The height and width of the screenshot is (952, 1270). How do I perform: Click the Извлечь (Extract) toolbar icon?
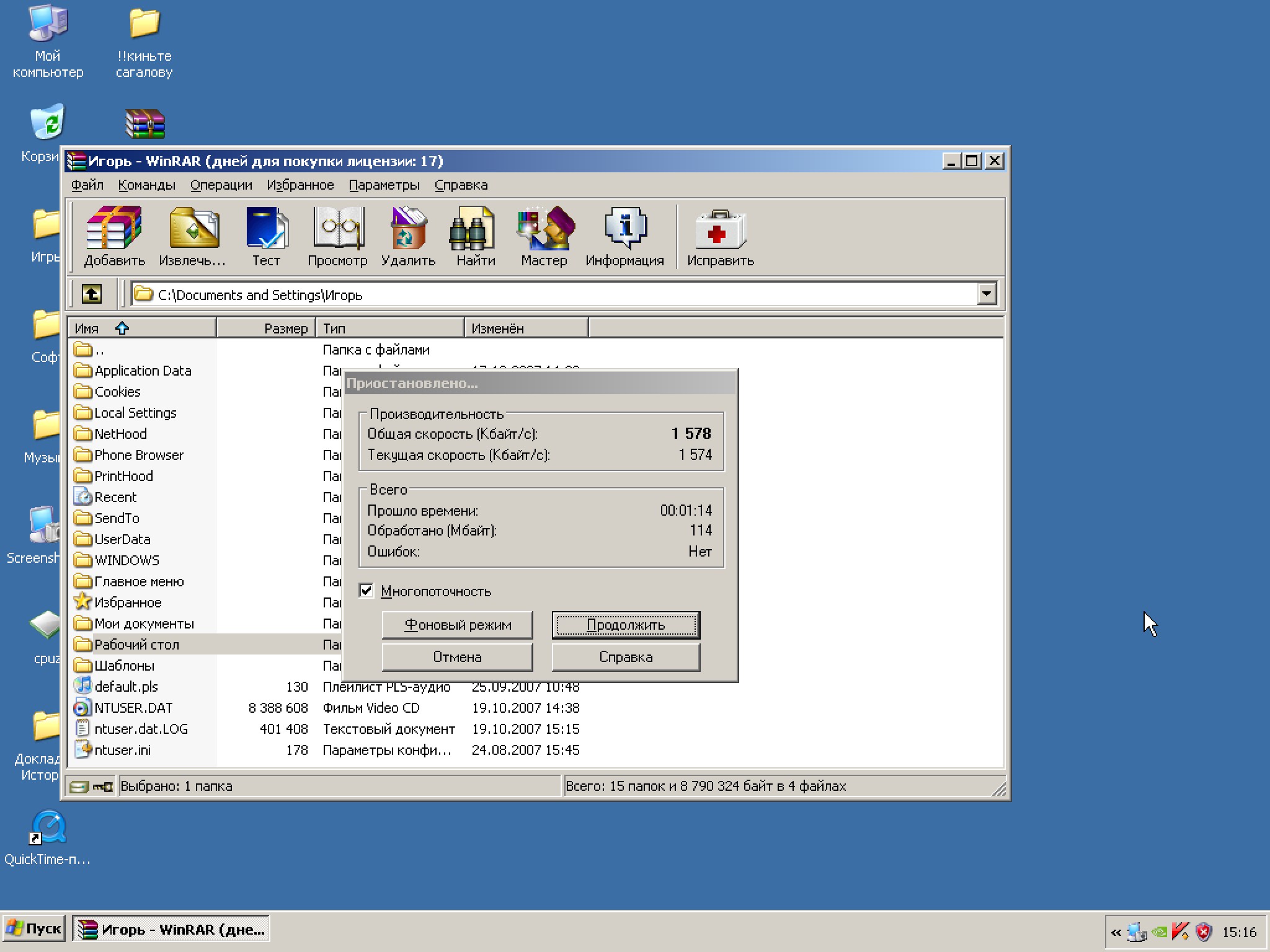pos(193,237)
